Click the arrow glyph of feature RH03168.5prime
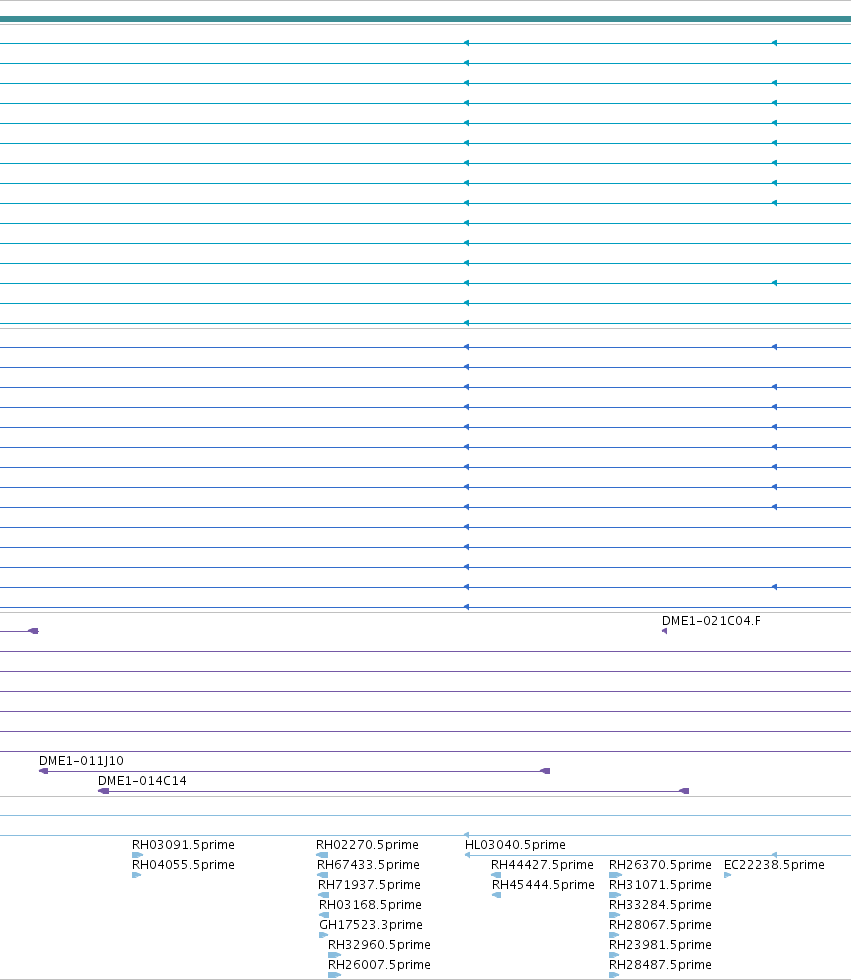The width and height of the screenshot is (851, 980). click(324, 915)
